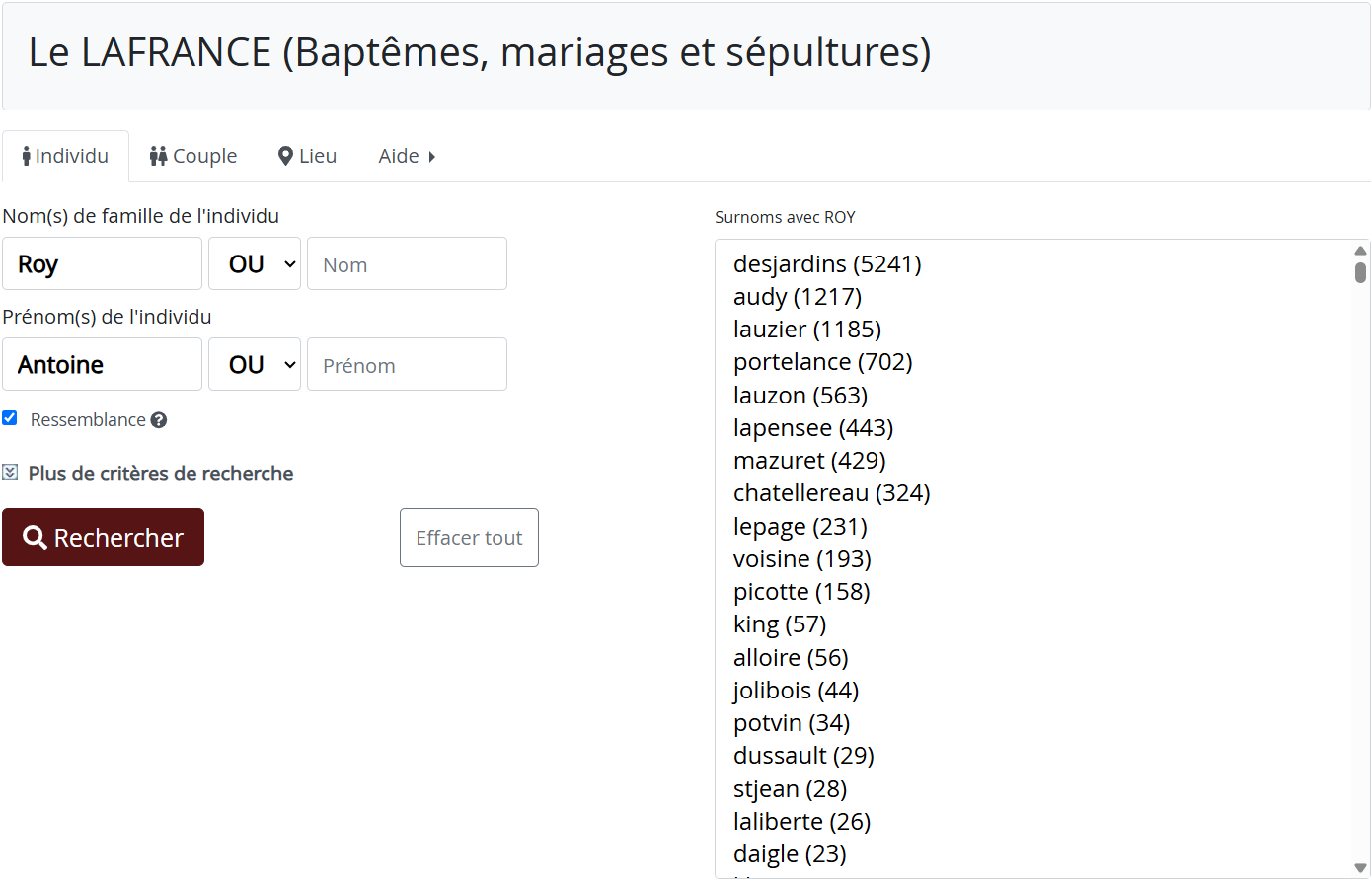Select surname lepage (231)
The height and width of the screenshot is (880, 1372).
[x=800, y=527]
